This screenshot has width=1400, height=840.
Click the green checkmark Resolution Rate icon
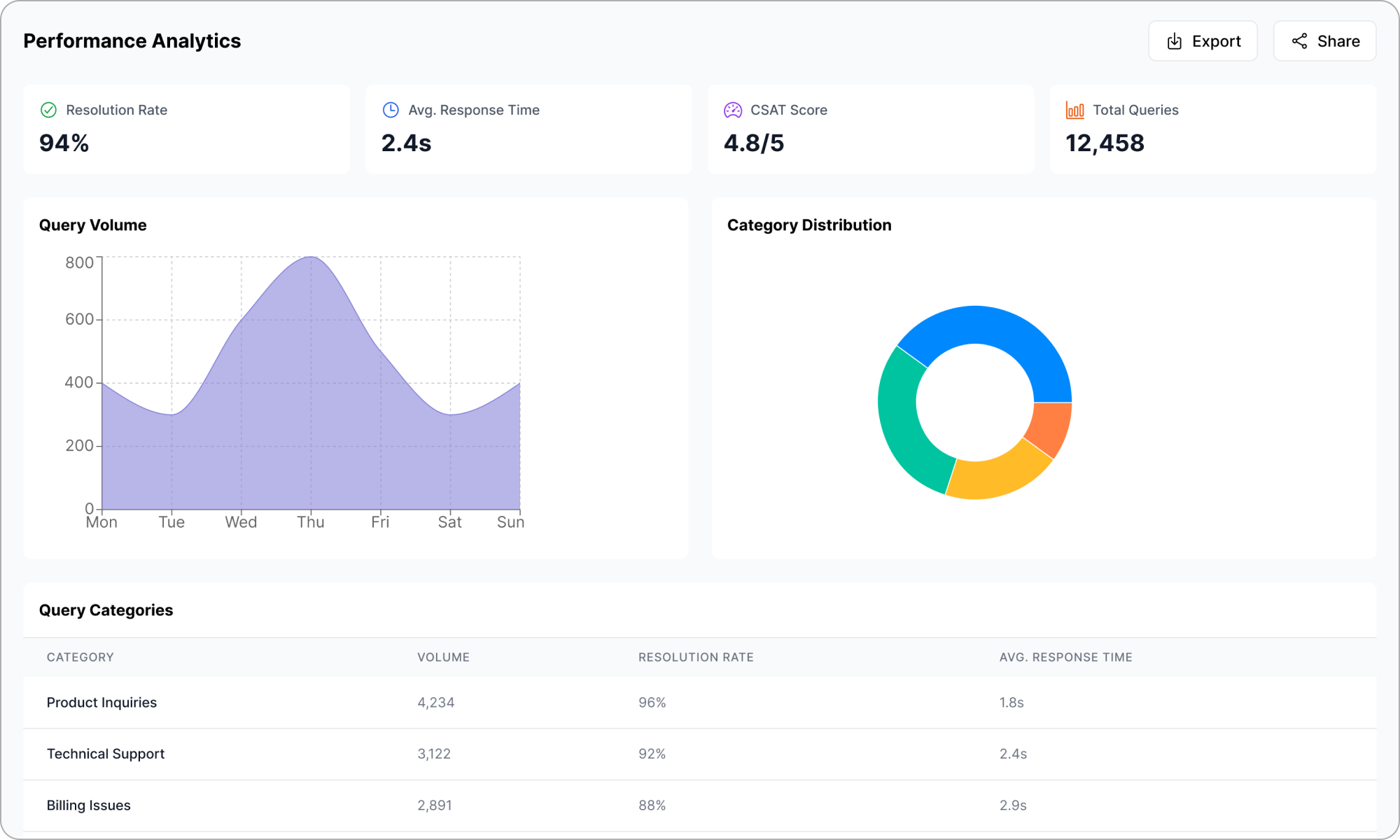(48, 110)
